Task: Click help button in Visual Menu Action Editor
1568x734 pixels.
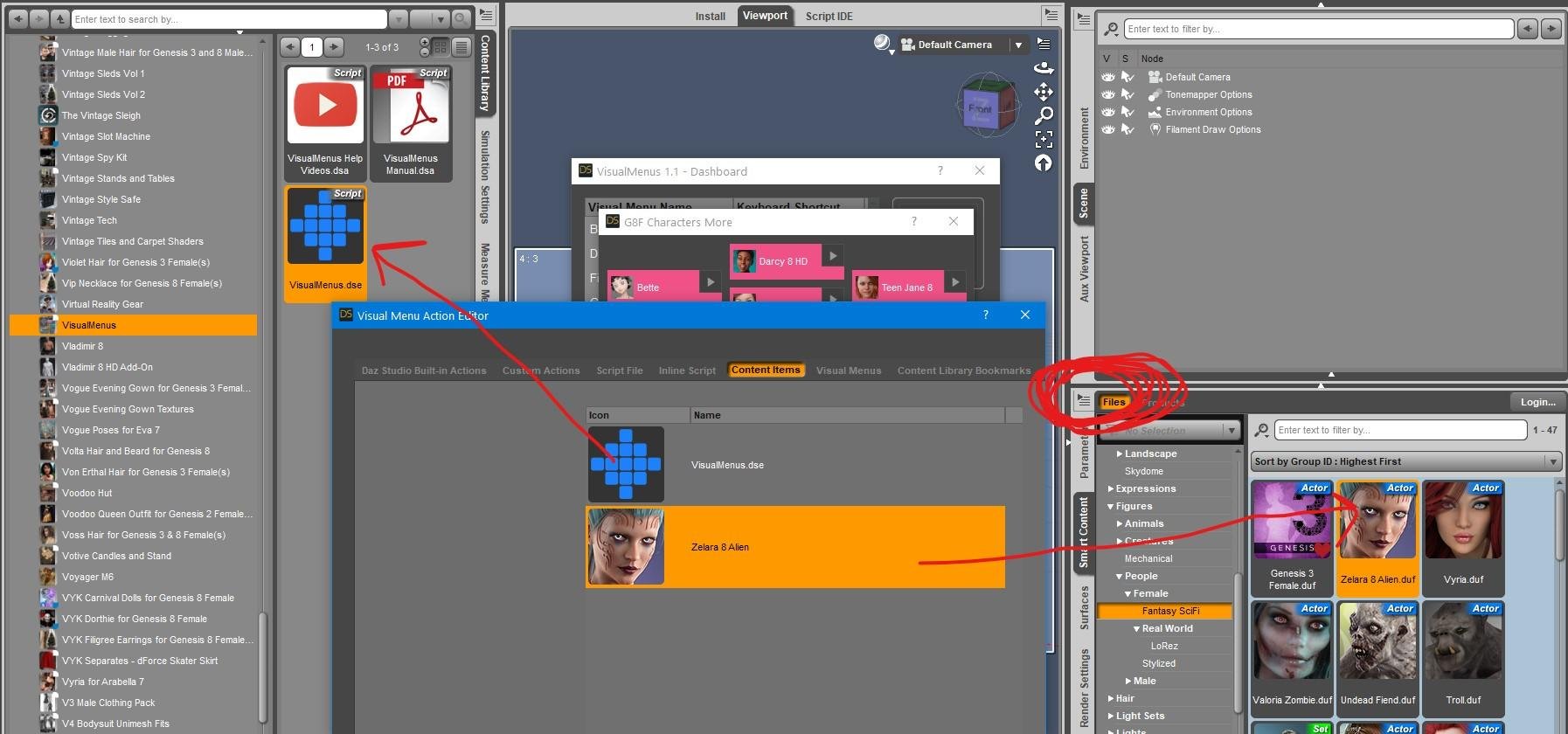Action: pyautogui.click(x=986, y=315)
